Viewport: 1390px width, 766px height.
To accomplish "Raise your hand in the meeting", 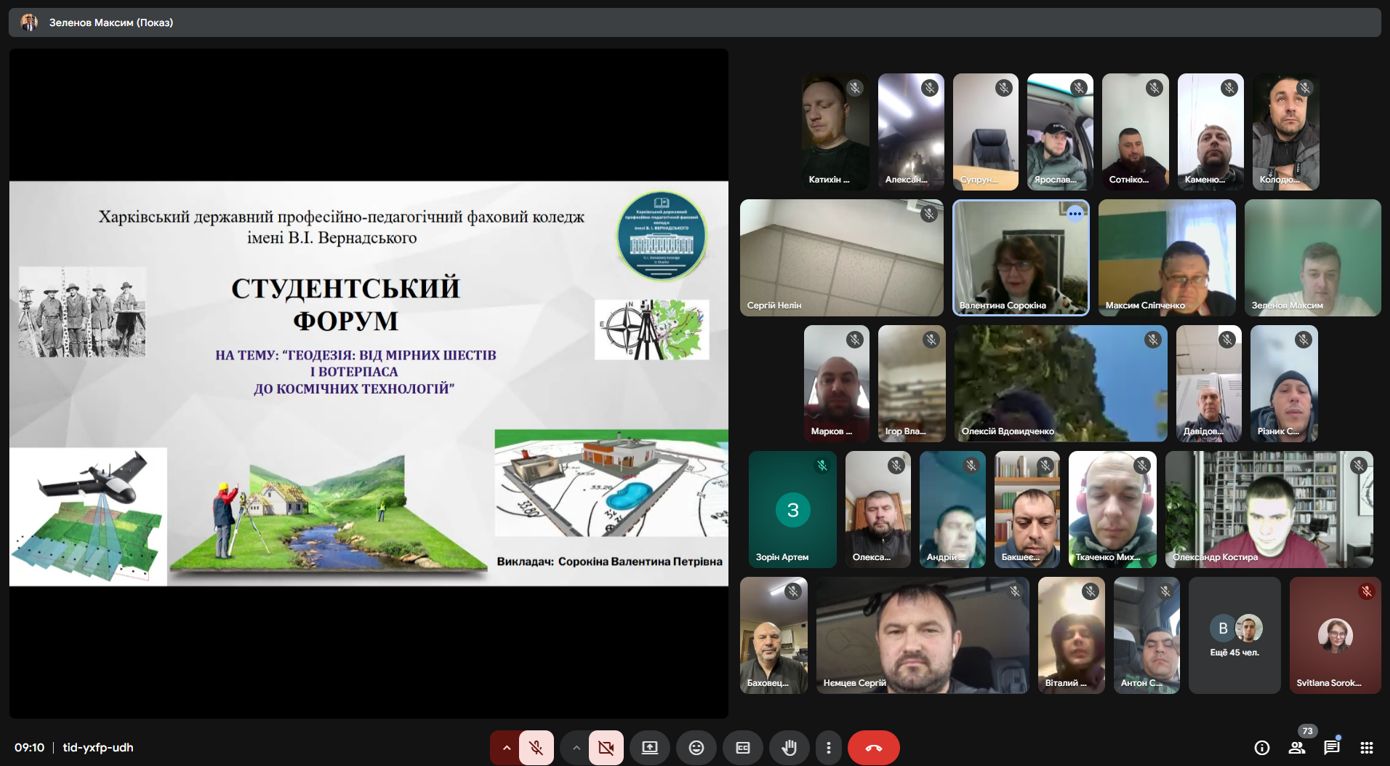I will pyautogui.click(x=789, y=748).
